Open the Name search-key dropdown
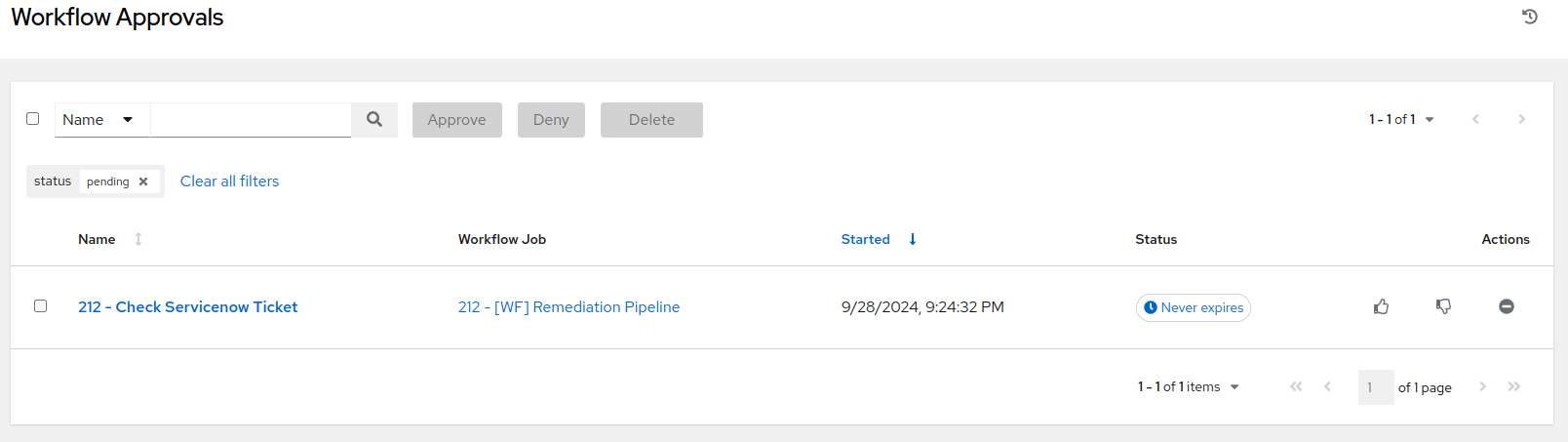This screenshot has height=442, width=1568. [101, 120]
